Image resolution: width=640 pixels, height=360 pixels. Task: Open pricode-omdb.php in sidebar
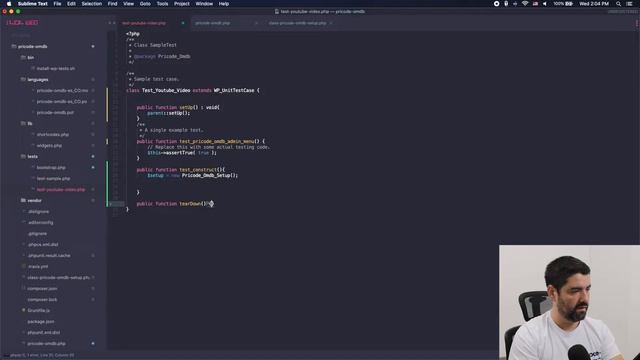[x=46, y=344]
